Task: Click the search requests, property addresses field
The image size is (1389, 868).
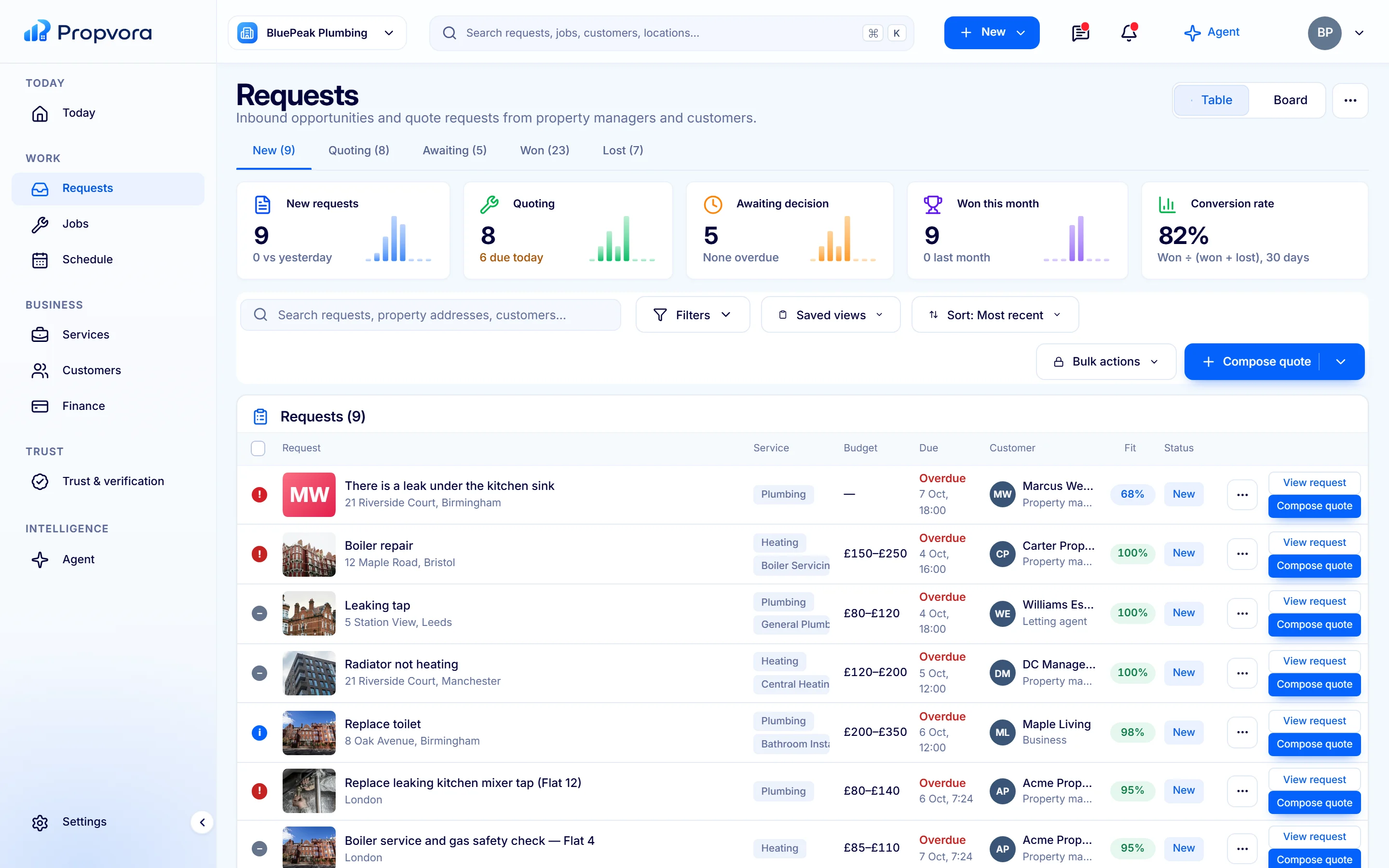Action: click(431, 314)
